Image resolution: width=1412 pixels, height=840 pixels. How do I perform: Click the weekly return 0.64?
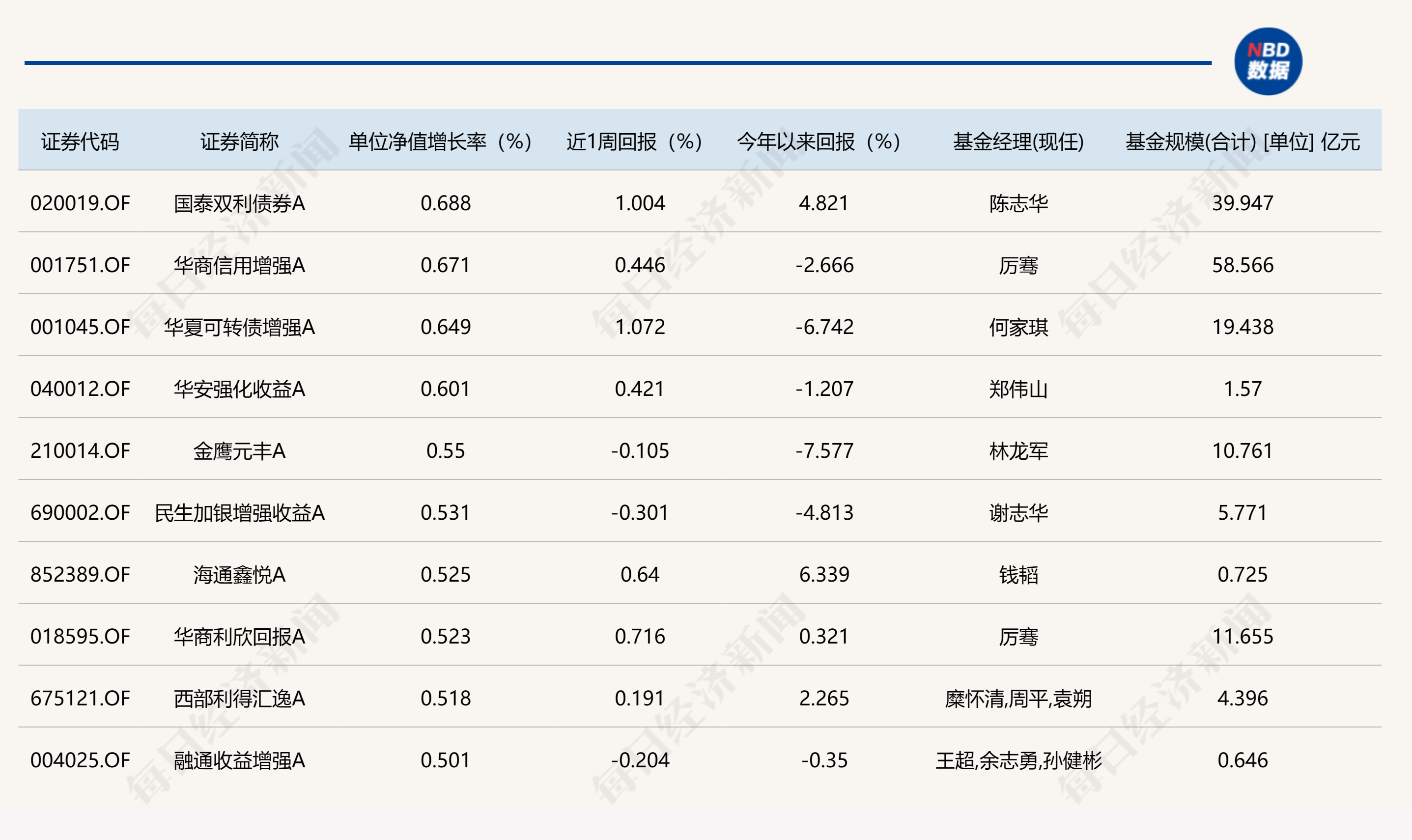coord(640,575)
